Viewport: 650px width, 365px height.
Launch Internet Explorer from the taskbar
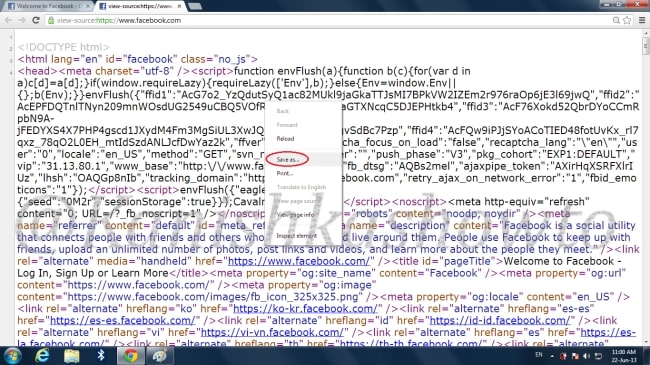pos(42,356)
